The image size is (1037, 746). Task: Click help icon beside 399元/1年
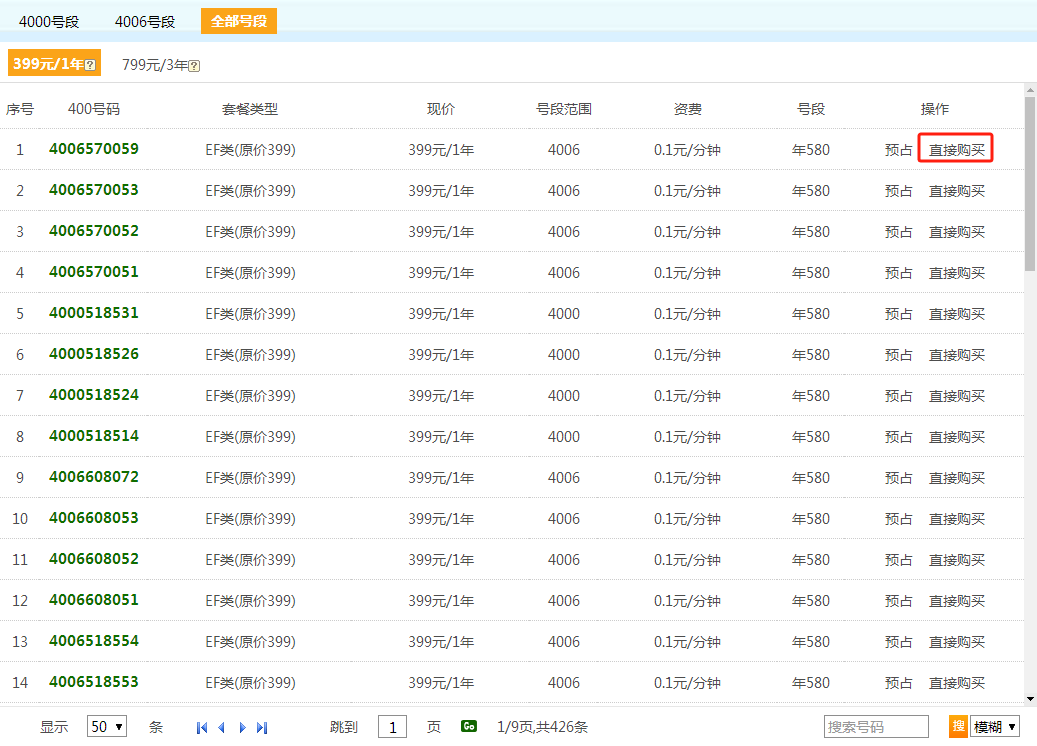[91, 65]
